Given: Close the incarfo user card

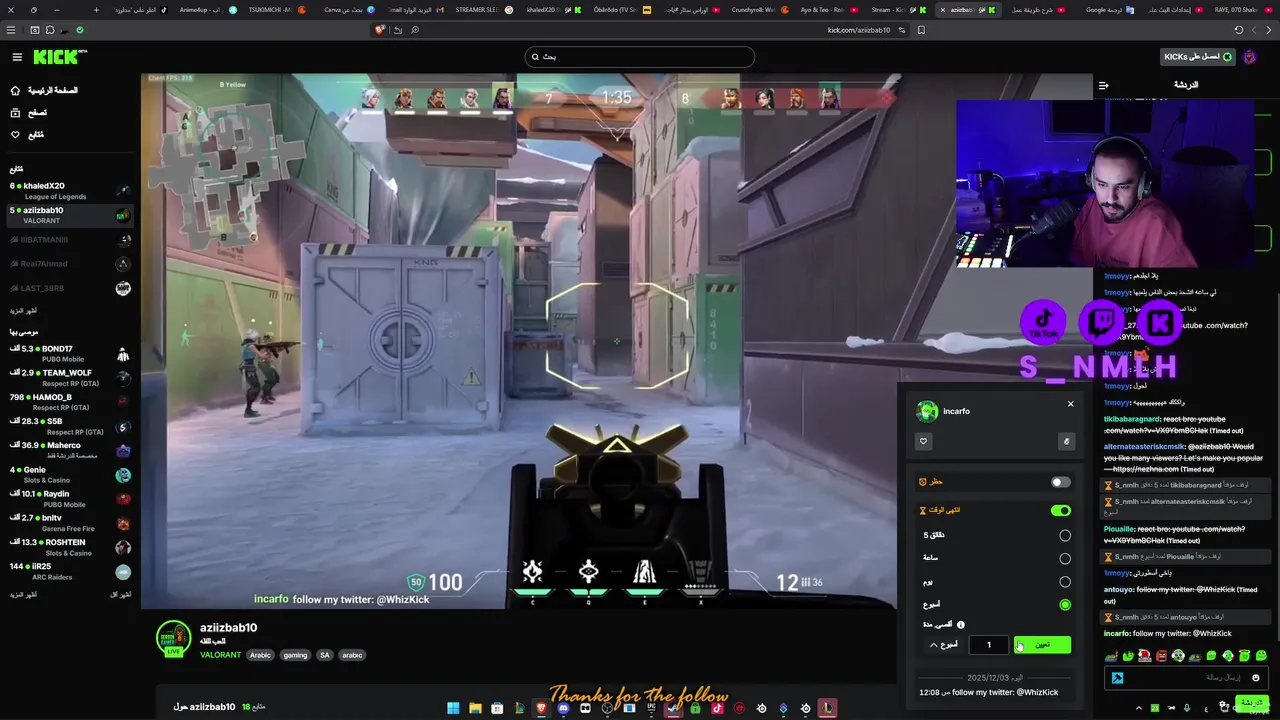Looking at the screenshot, I should [x=1070, y=404].
